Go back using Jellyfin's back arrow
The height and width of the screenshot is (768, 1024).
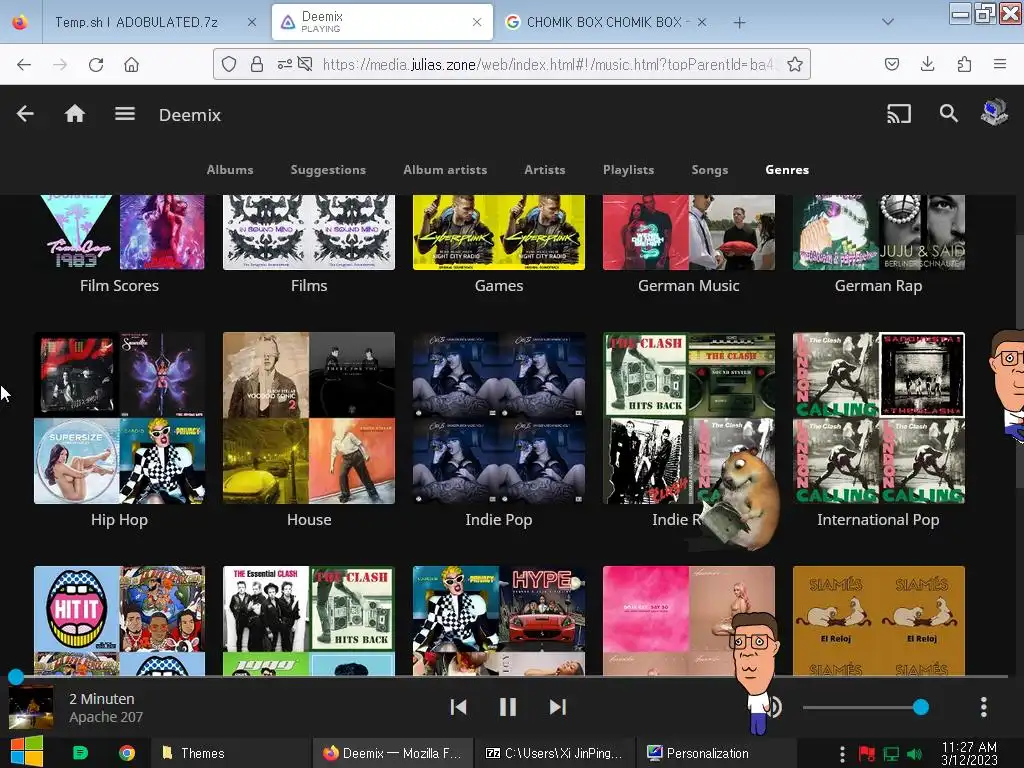tap(25, 114)
